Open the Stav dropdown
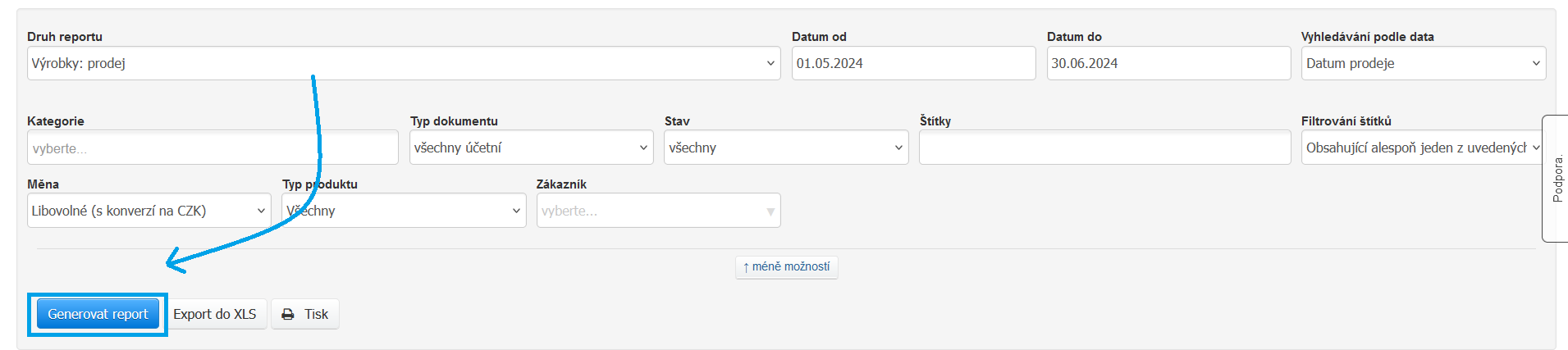The image size is (1568, 350). tap(785, 148)
